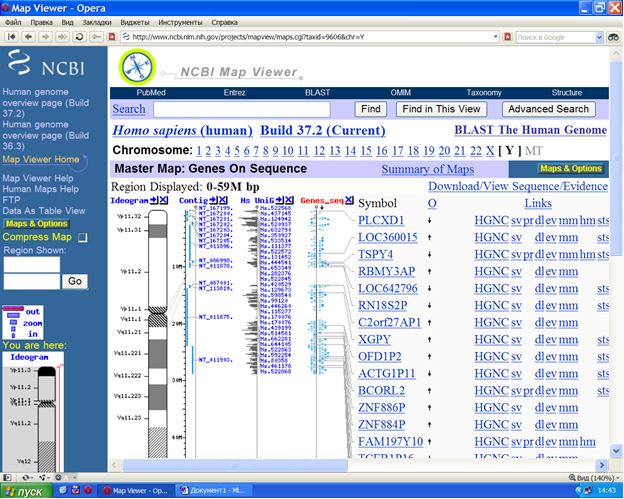Open the Вид menu
Screen dimensions: 624x499
pyautogui.click(x=67, y=22)
